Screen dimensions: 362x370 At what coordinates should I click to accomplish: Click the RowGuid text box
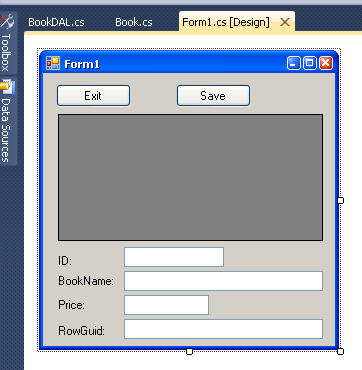coord(223,329)
